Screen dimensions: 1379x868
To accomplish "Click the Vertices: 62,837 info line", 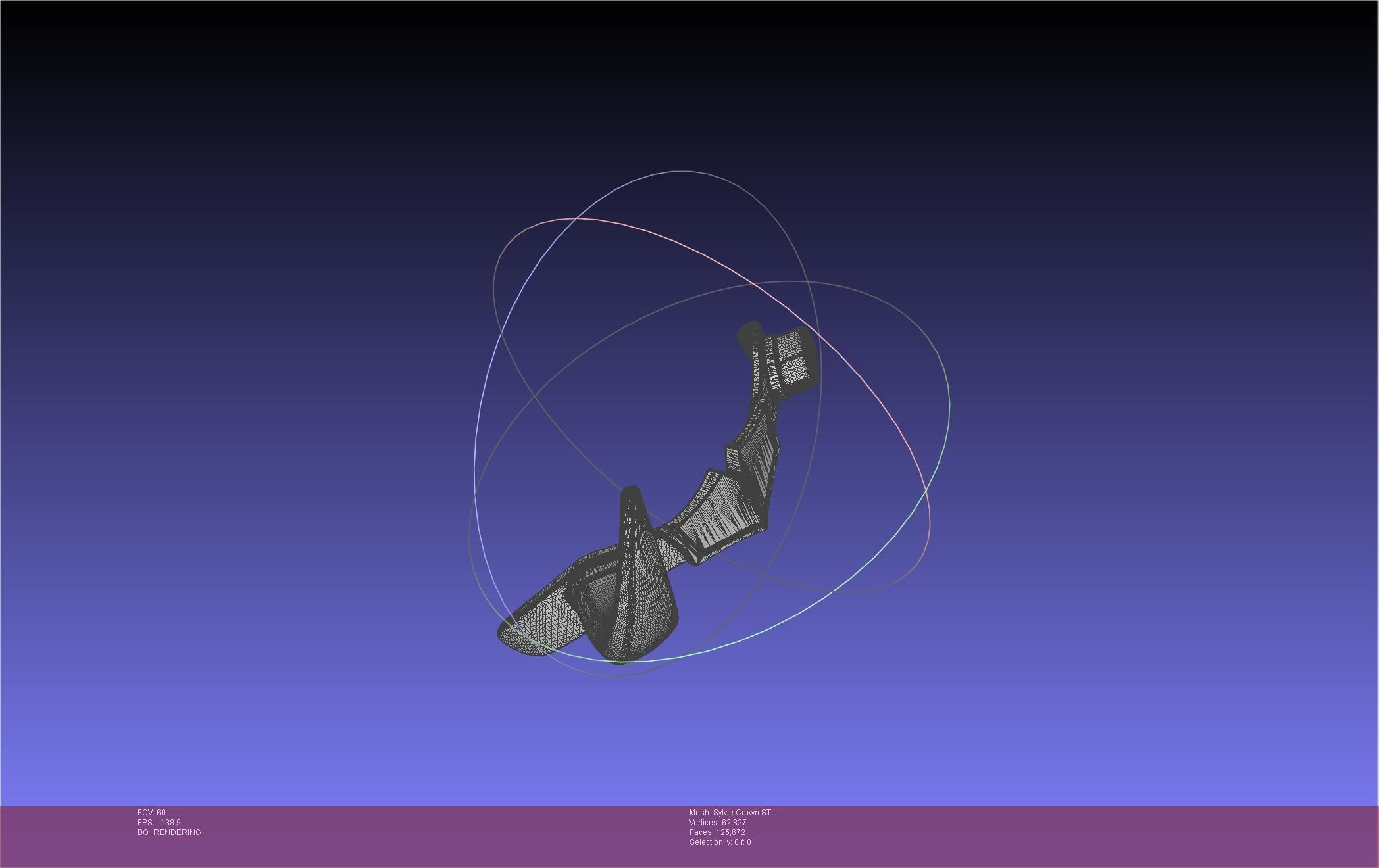I will [x=717, y=823].
